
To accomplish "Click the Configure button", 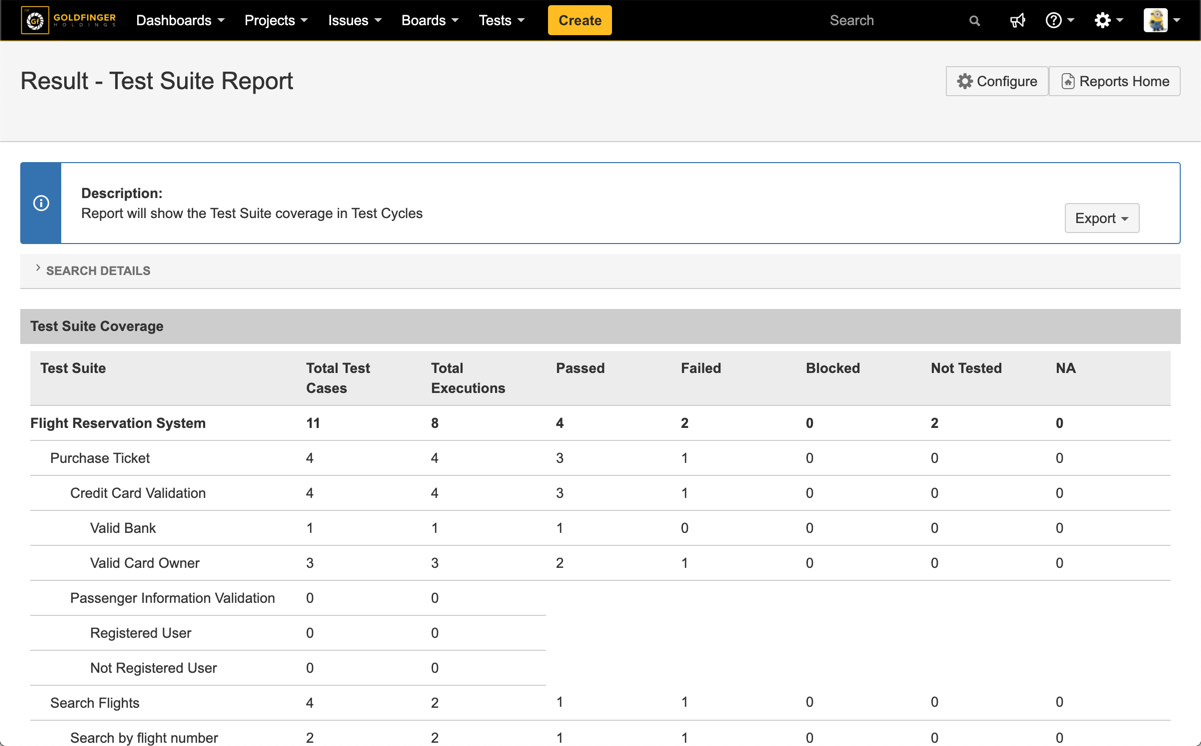I will [996, 81].
